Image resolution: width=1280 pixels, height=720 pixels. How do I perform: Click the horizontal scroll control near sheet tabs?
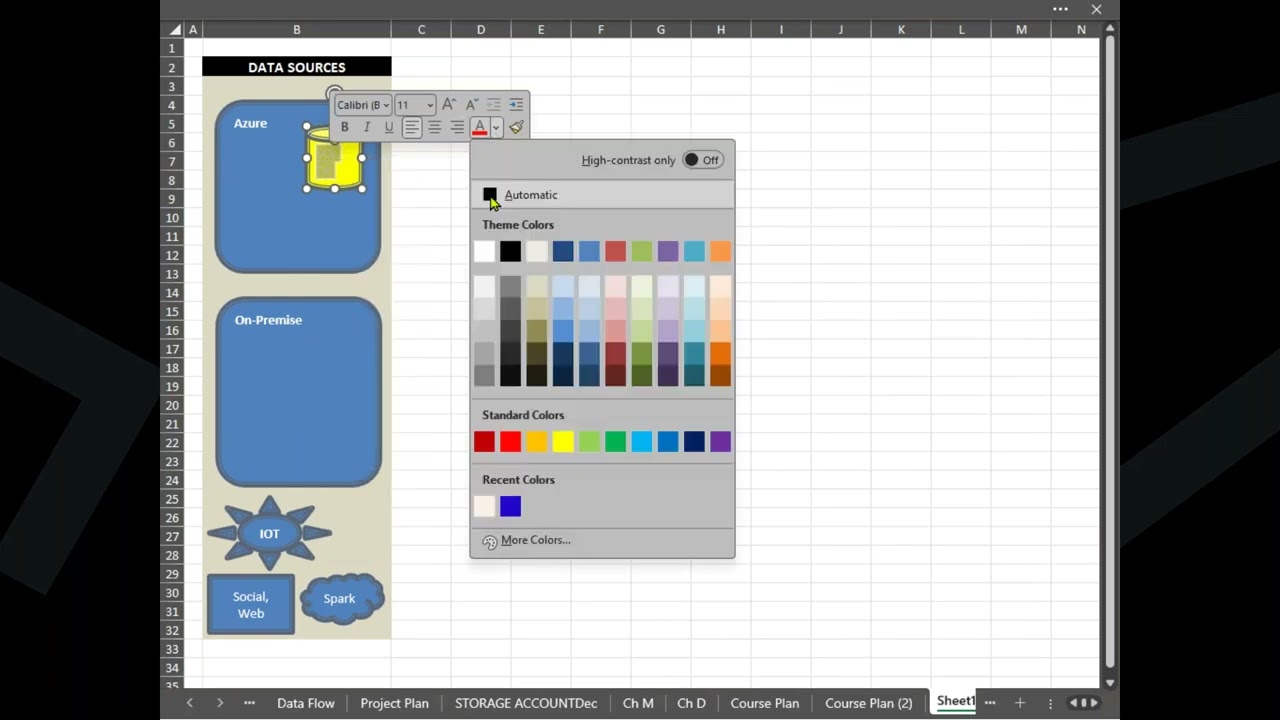click(x=1084, y=703)
